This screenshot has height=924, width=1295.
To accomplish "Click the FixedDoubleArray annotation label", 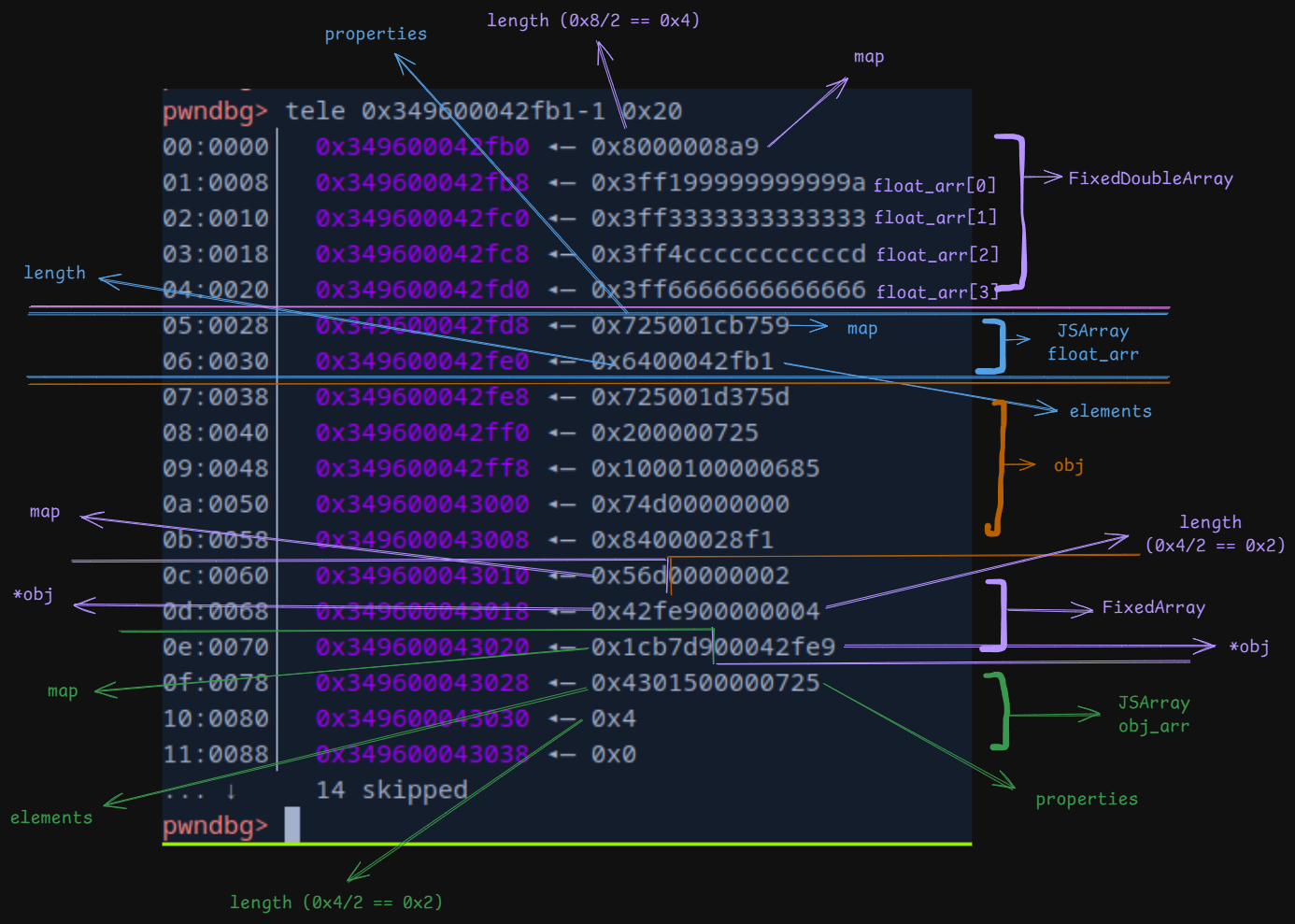I will [1150, 178].
